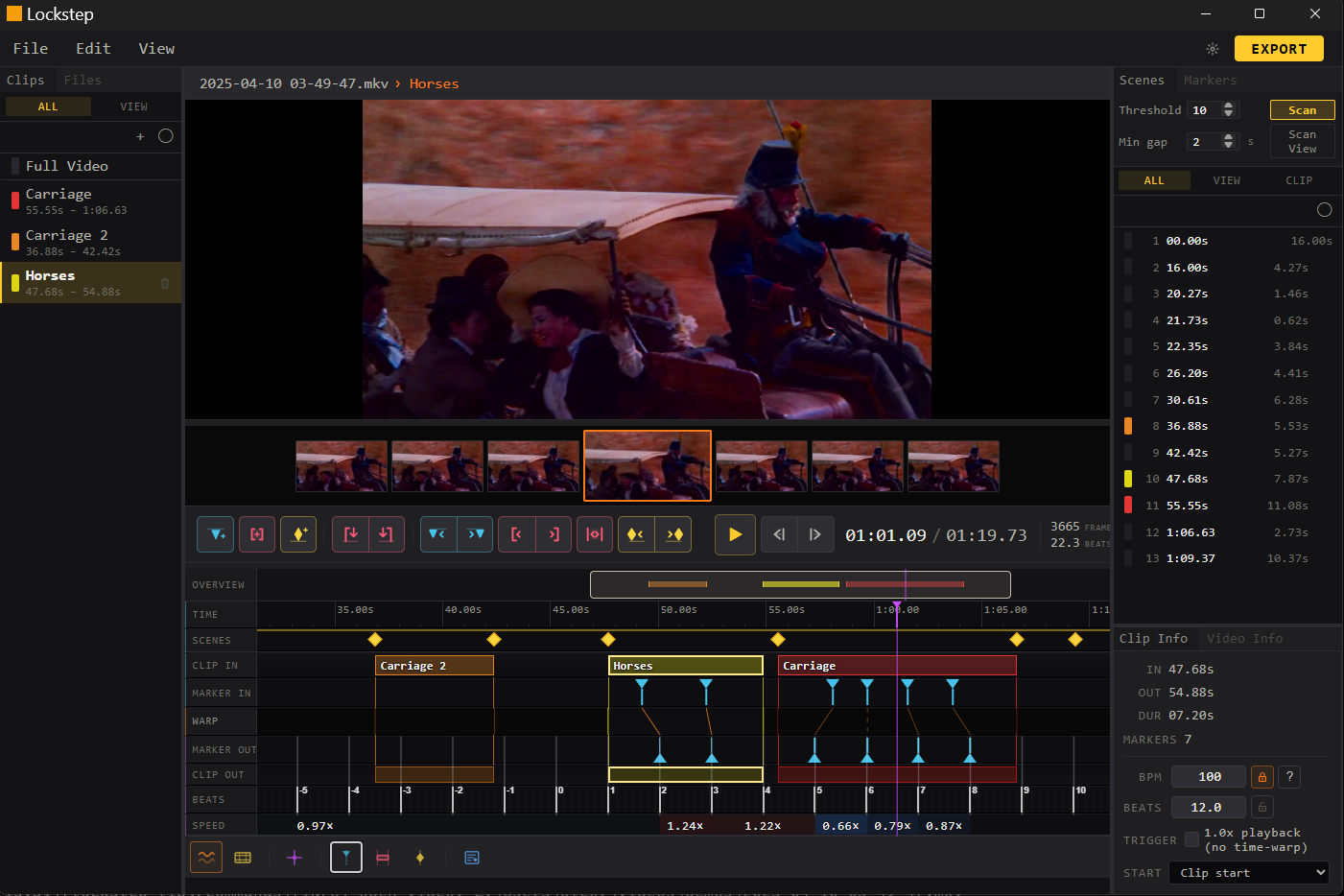Select the Carriage clip in list
1344x896 pixels.
91,201
